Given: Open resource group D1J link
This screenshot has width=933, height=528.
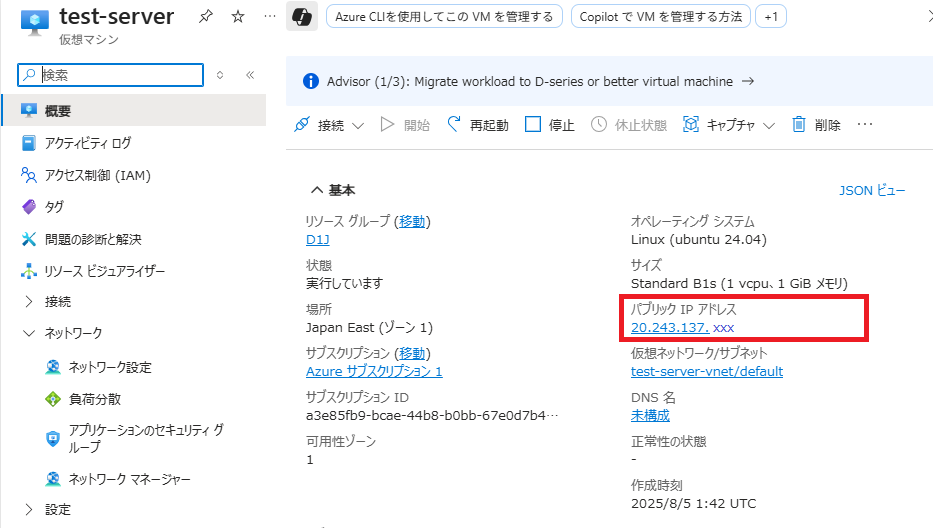Looking at the screenshot, I should (x=318, y=239).
